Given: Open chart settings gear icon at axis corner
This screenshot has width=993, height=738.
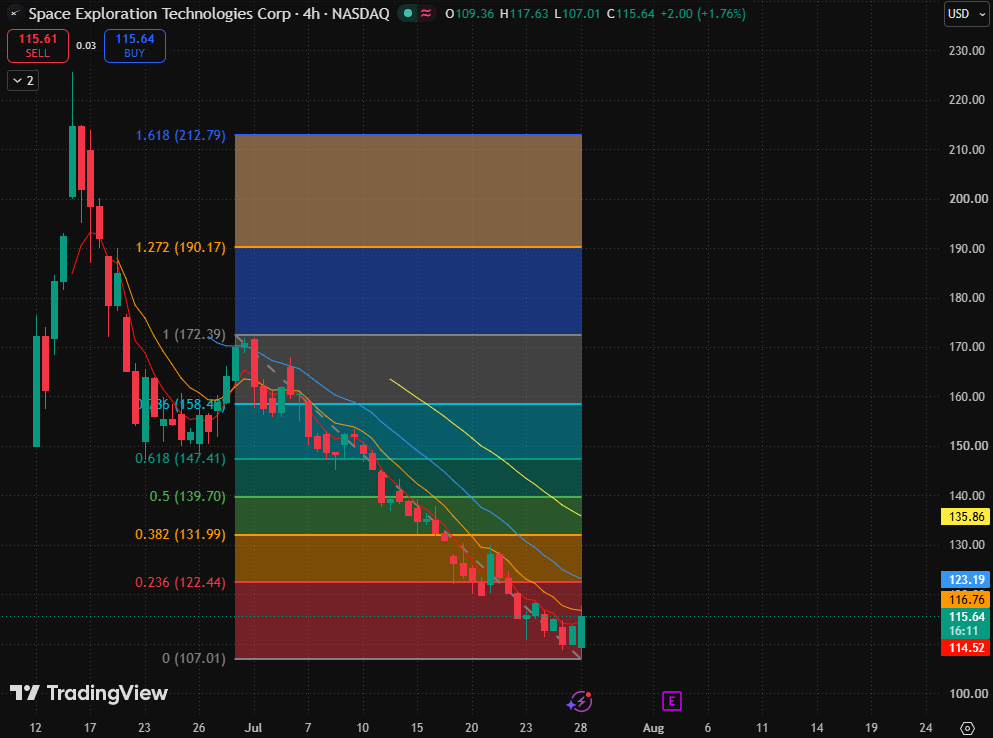Looking at the screenshot, I should click(967, 728).
